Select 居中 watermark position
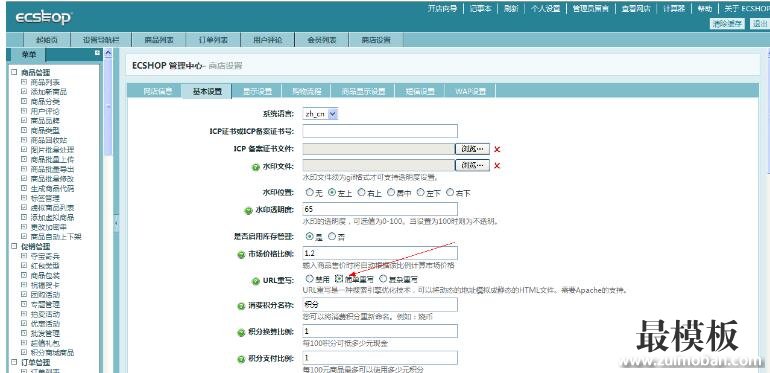Screen dimensions: 770x373 (x=391, y=192)
